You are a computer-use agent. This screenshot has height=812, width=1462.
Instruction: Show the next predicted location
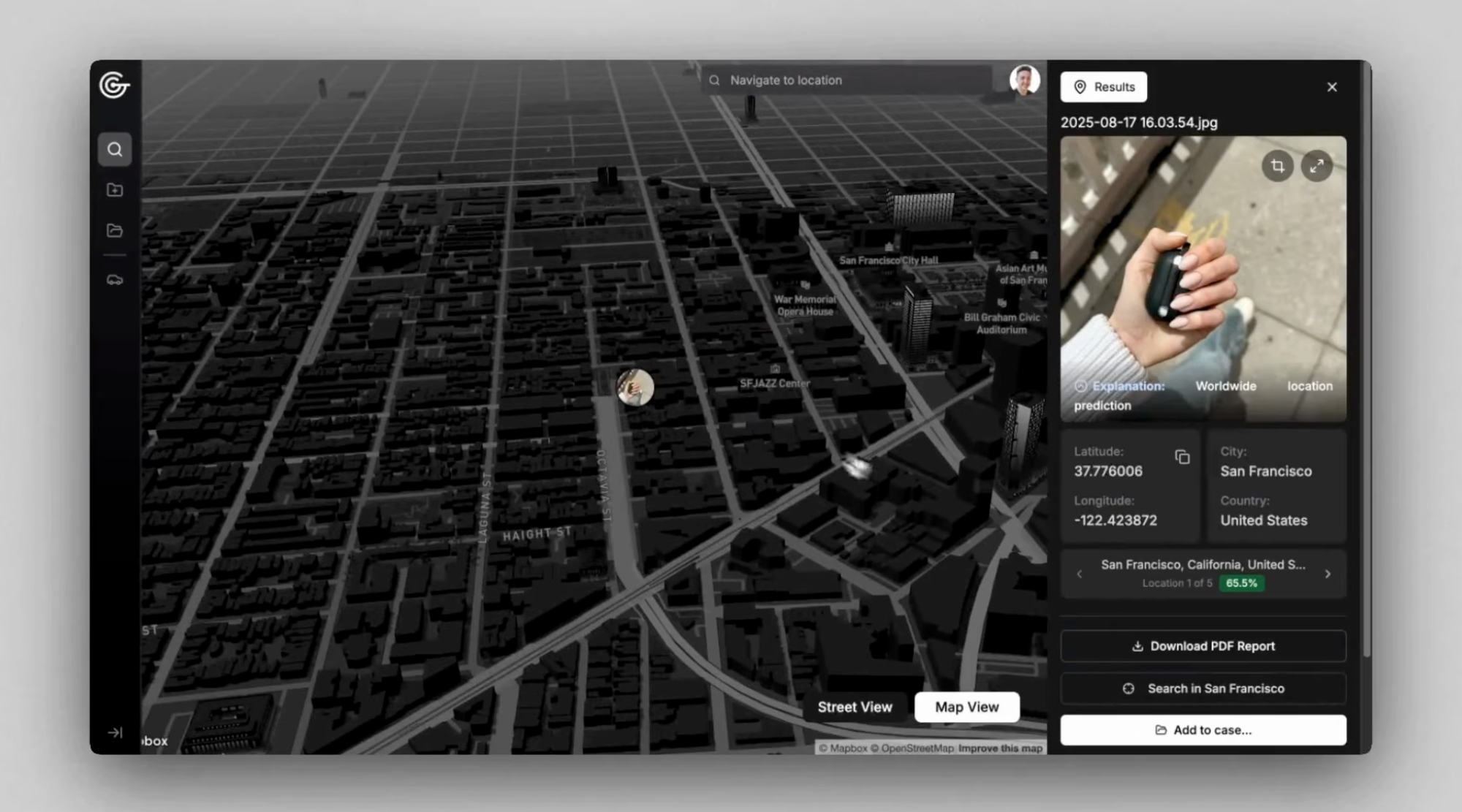pos(1328,574)
